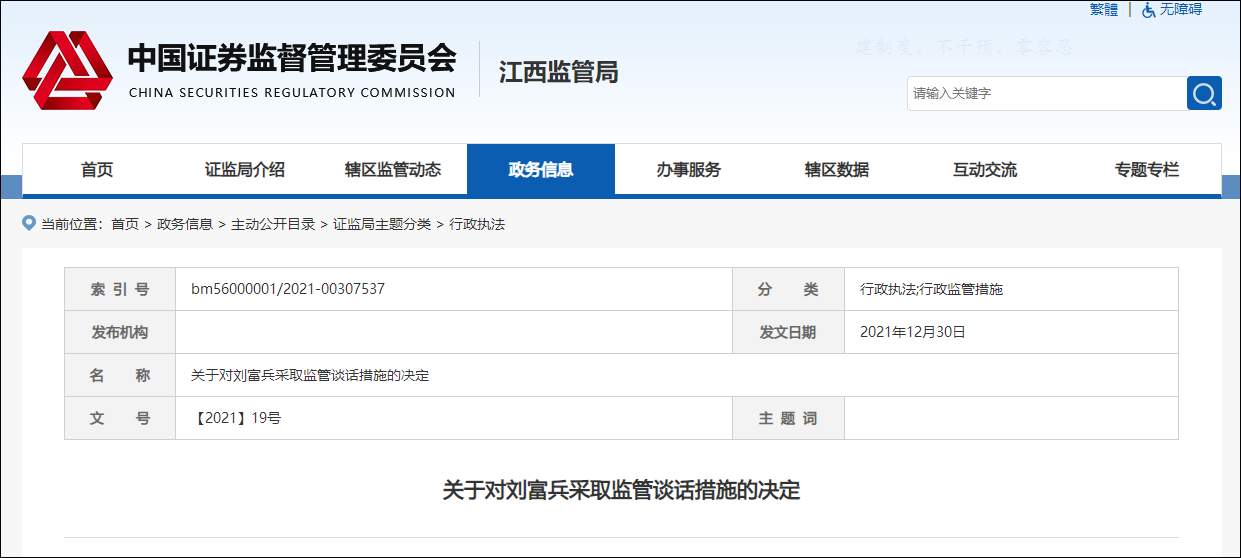Select the 辖区监管动态 tab
The width and height of the screenshot is (1241, 558).
393,170
